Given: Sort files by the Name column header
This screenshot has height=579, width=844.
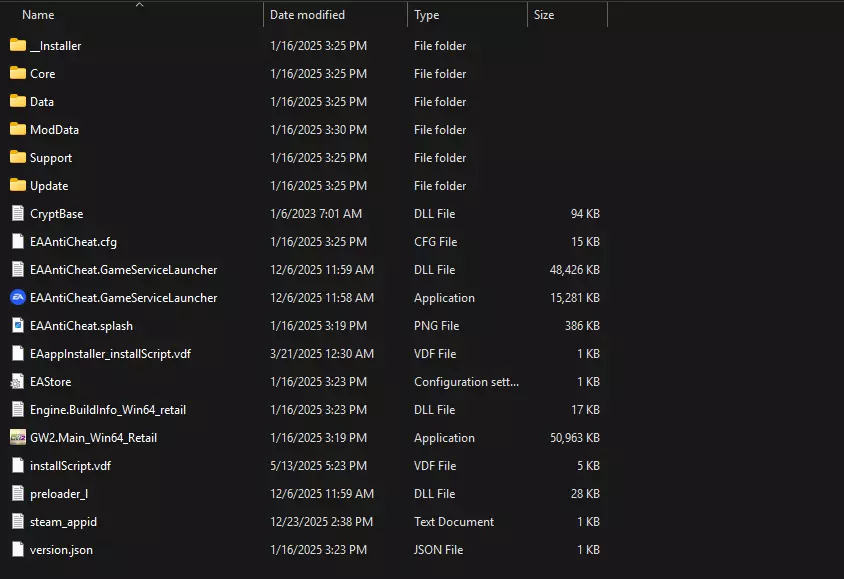Looking at the screenshot, I should point(38,15).
